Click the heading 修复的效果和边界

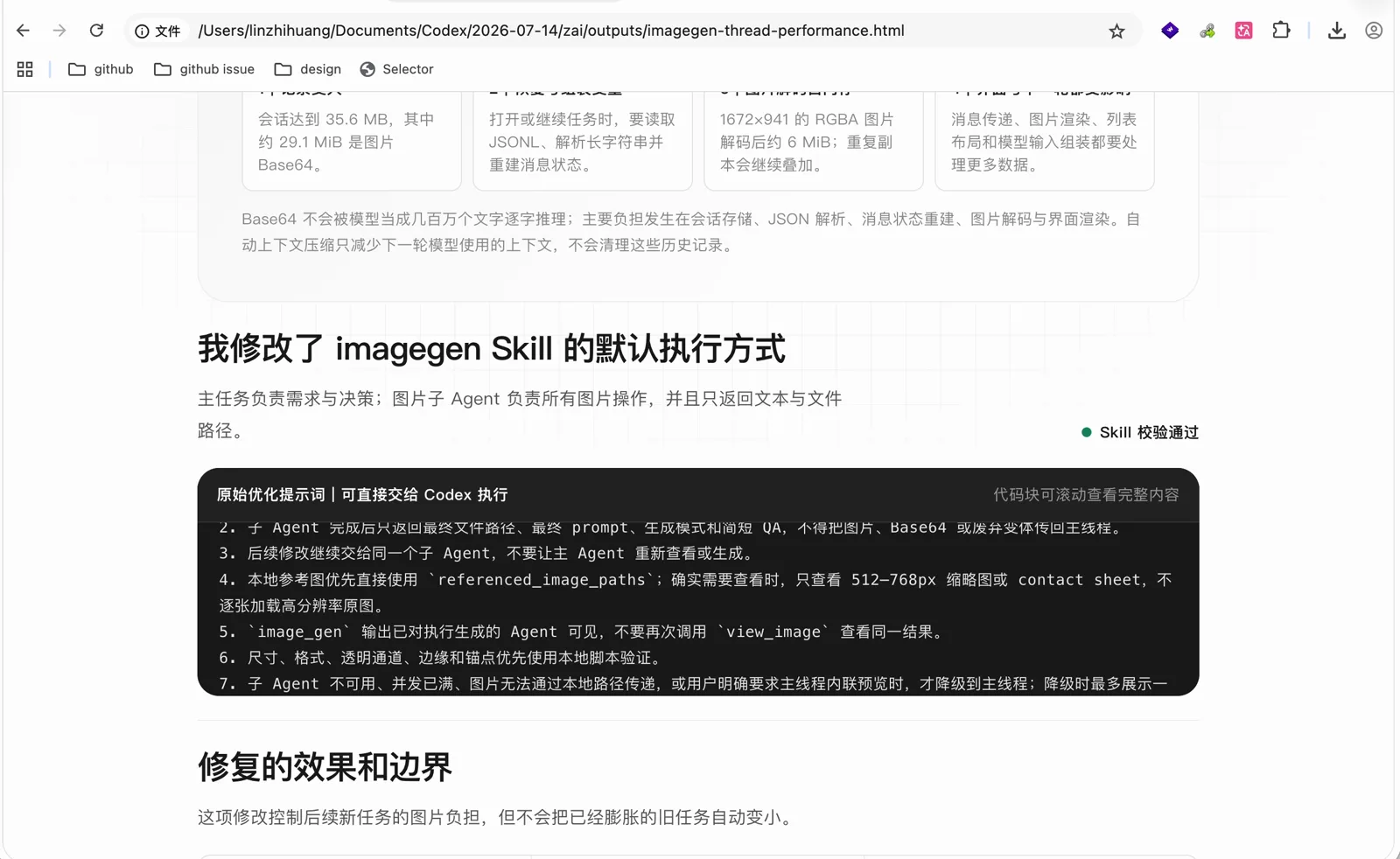coord(325,767)
